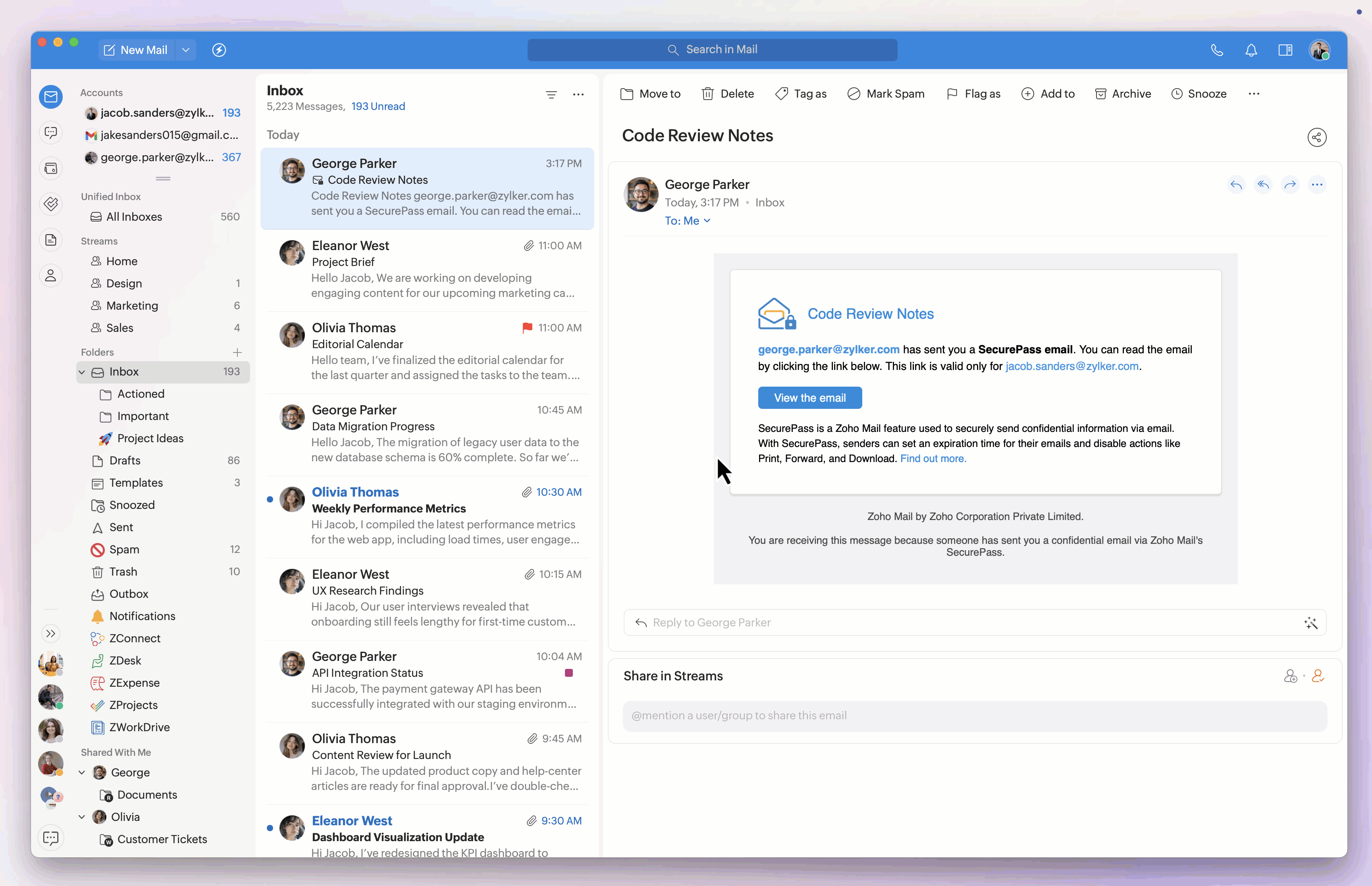Open the Find out more link
The height and width of the screenshot is (886, 1372).
933,458
